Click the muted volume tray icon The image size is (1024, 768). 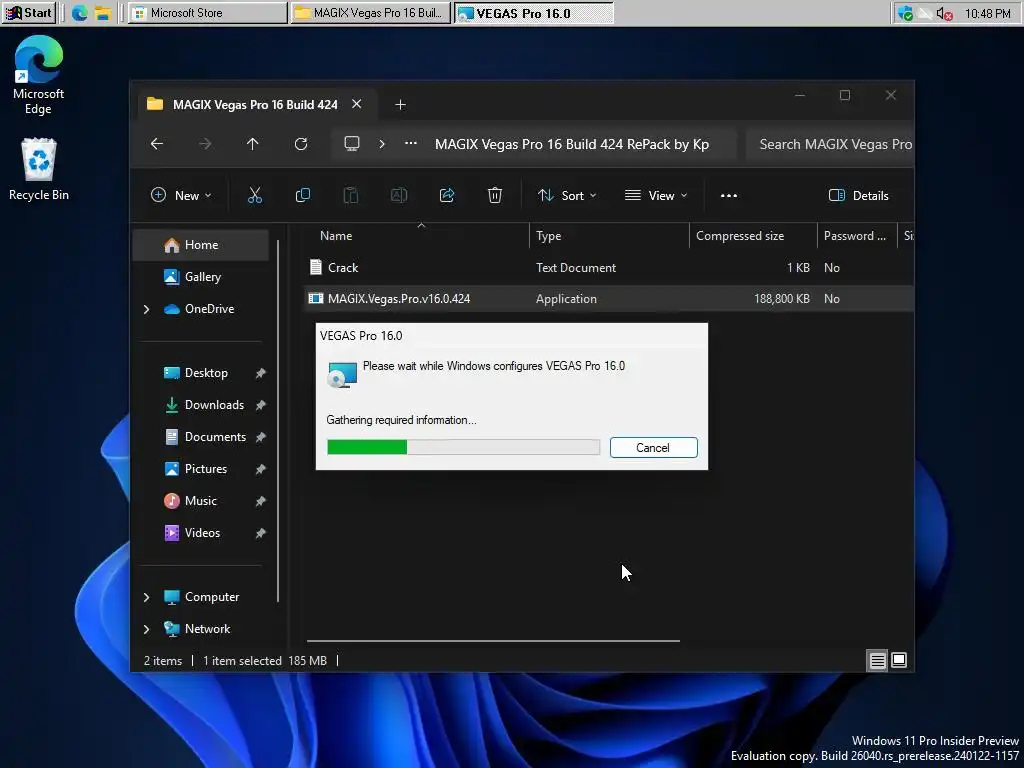(944, 14)
